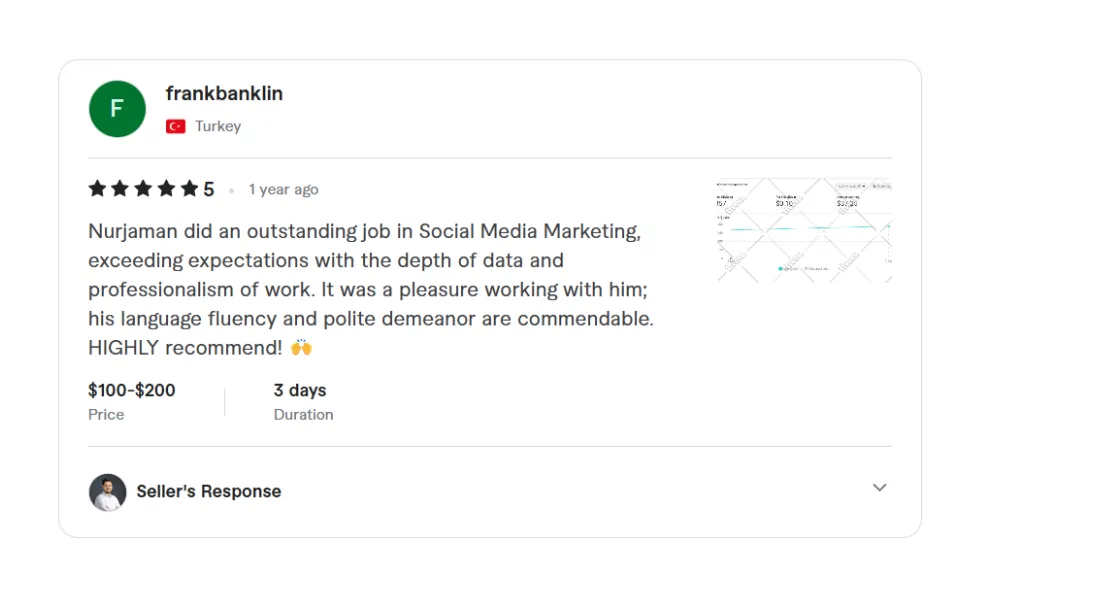This screenshot has height=600, width=1100.
Task: Open the "Seller's Response" section label
Action: (x=209, y=491)
